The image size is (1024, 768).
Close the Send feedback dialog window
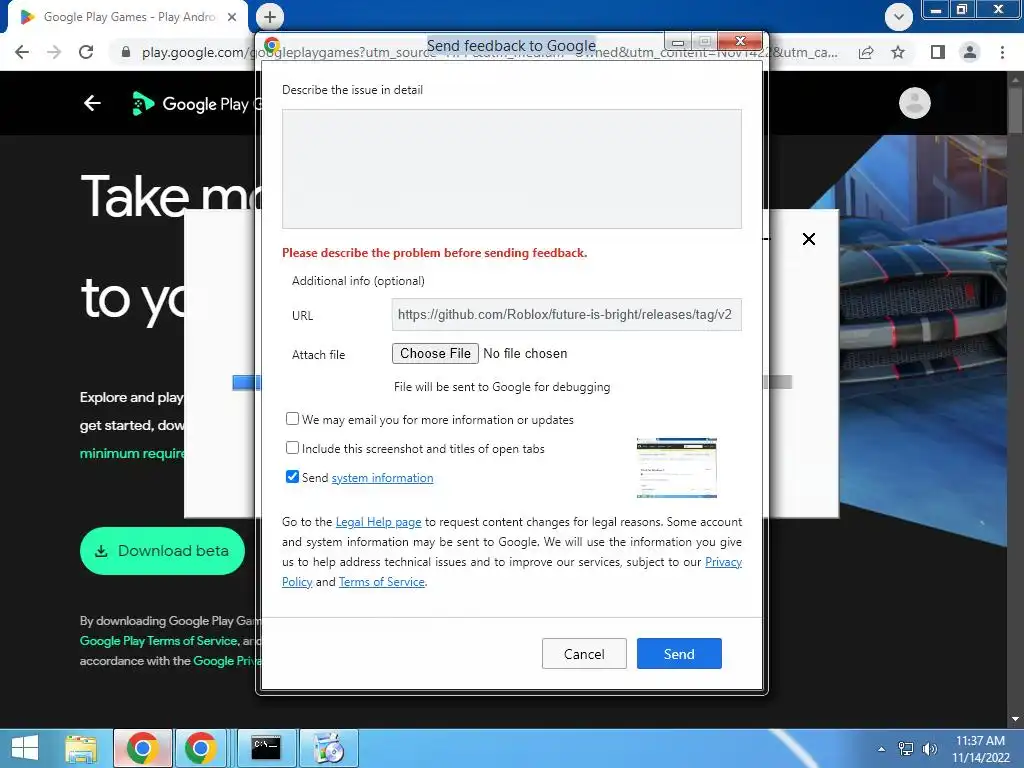[x=740, y=40]
